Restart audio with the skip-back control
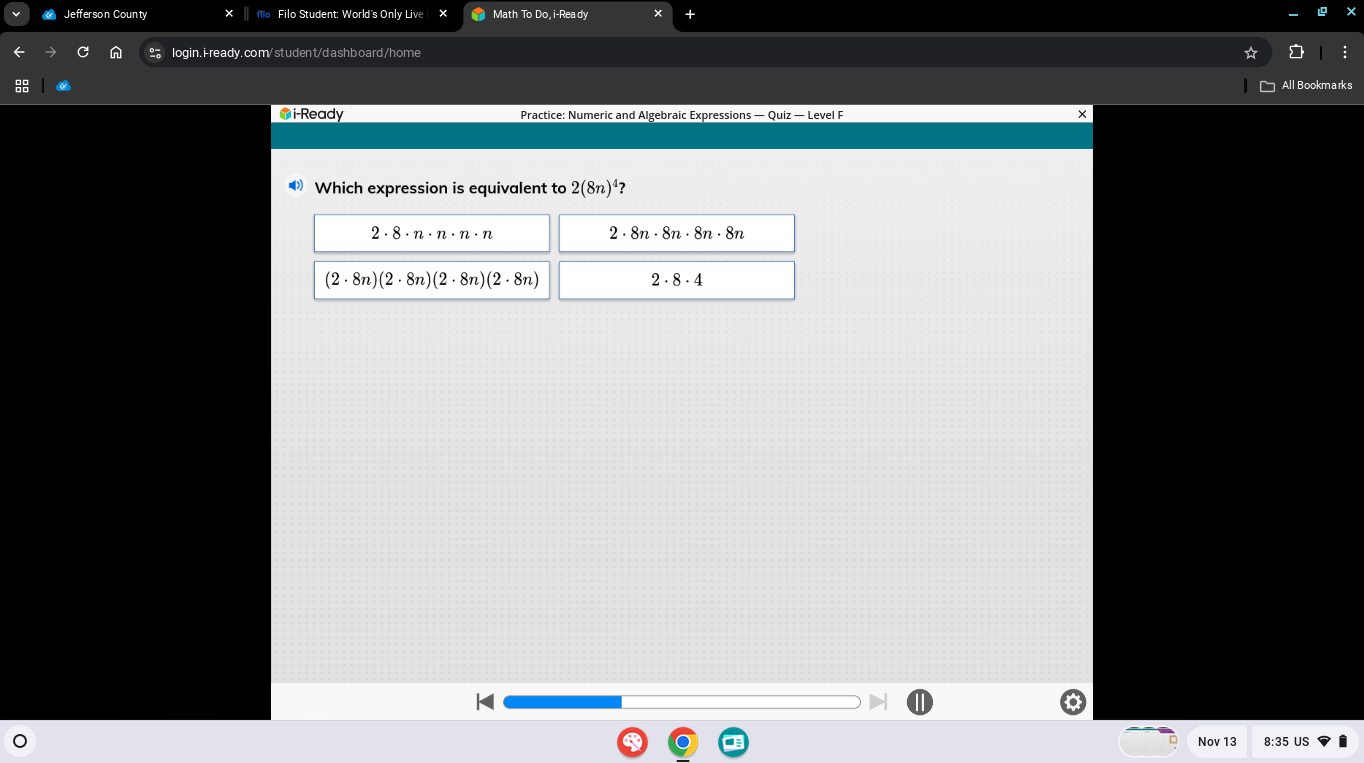The width and height of the screenshot is (1364, 763). click(485, 702)
